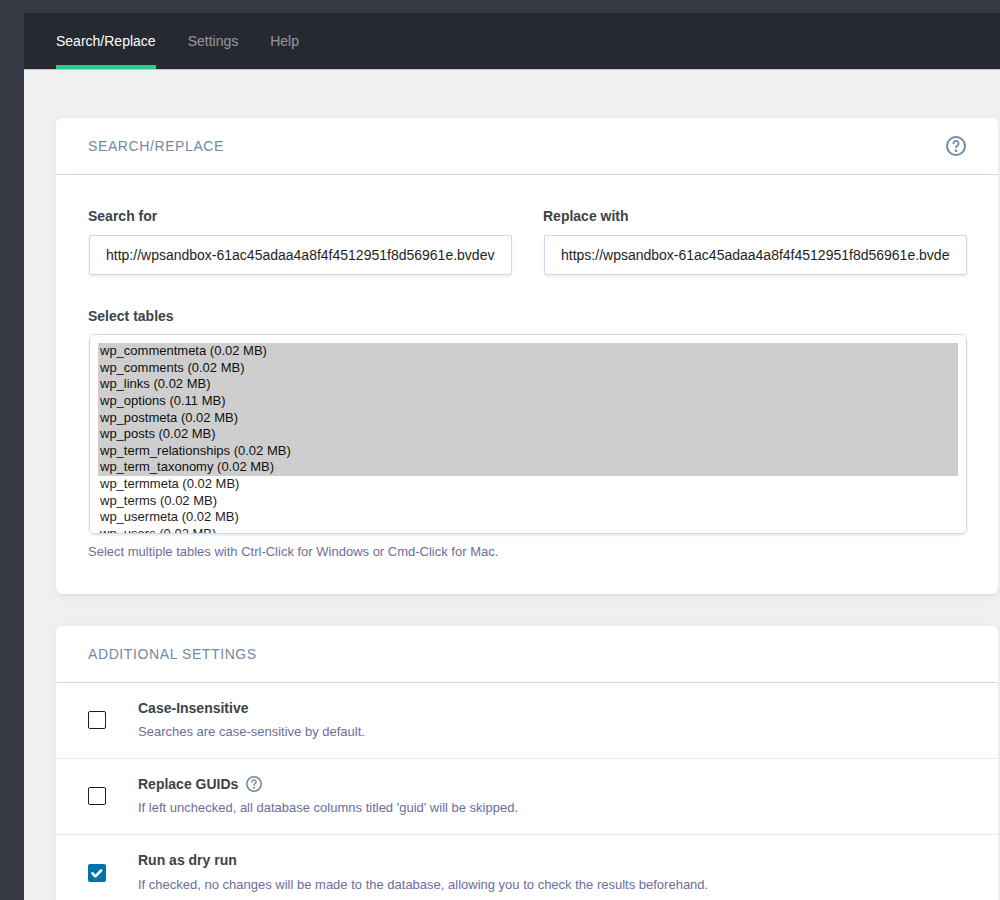Select wp_term_relationships (0.02 MB) table
Viewport: 1000px width, 900px height.
[x=528, y=450]
